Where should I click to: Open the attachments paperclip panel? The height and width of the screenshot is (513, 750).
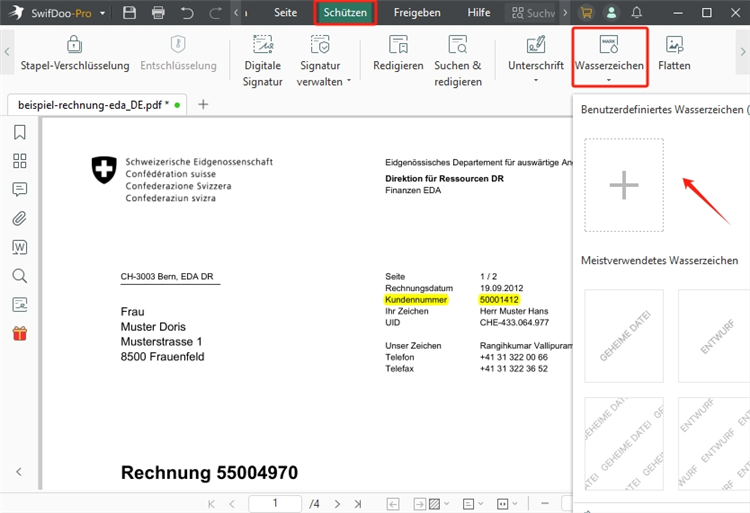(20, 218)
